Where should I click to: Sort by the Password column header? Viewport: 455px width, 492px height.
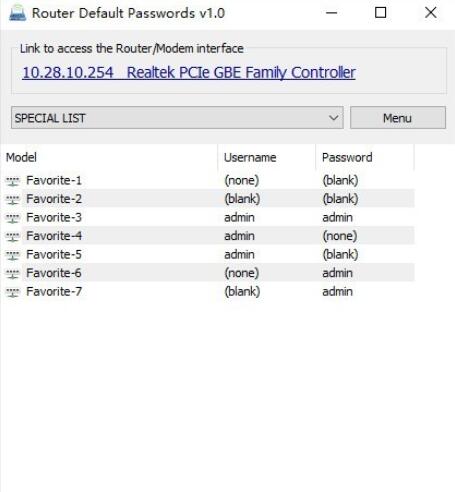(x=365, y=157)
